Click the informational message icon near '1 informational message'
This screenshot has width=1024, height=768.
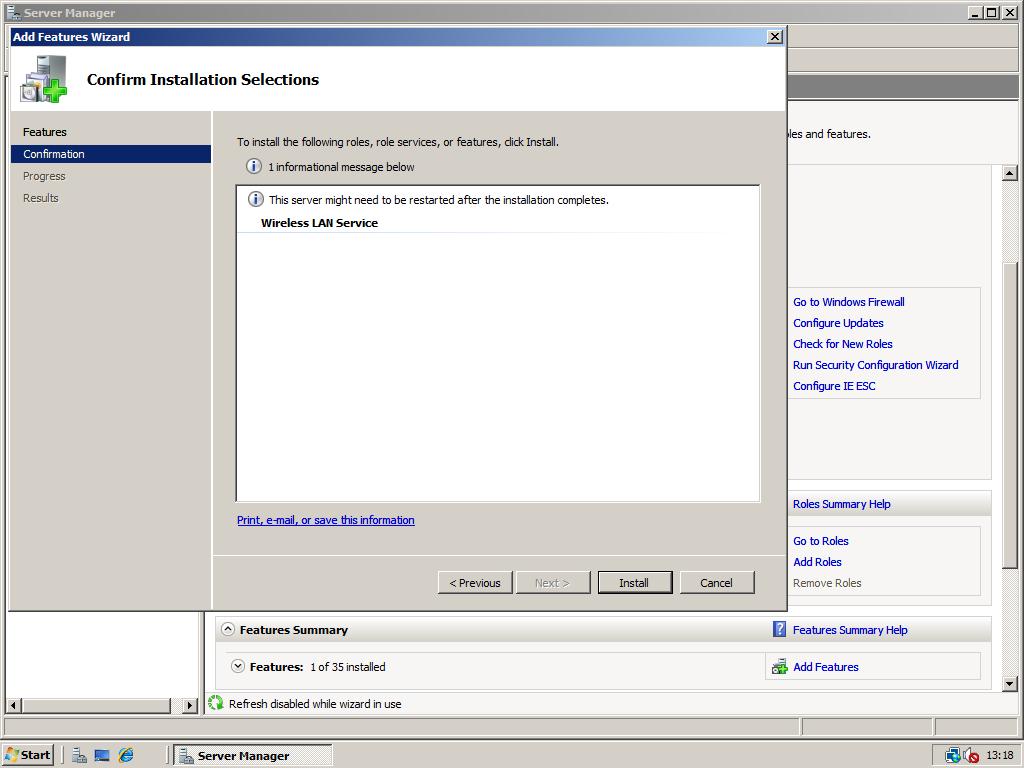click(x=253, y=167)
